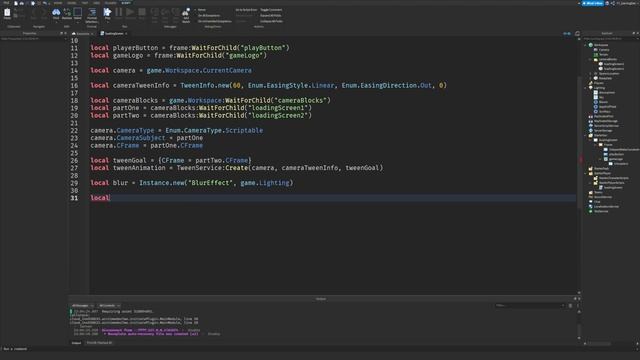The width and height of the screenshot is (640, 360).
Task: Click the Workspace globe icon in Explorer
Action: pyautogui.click(x=591, y=45)
